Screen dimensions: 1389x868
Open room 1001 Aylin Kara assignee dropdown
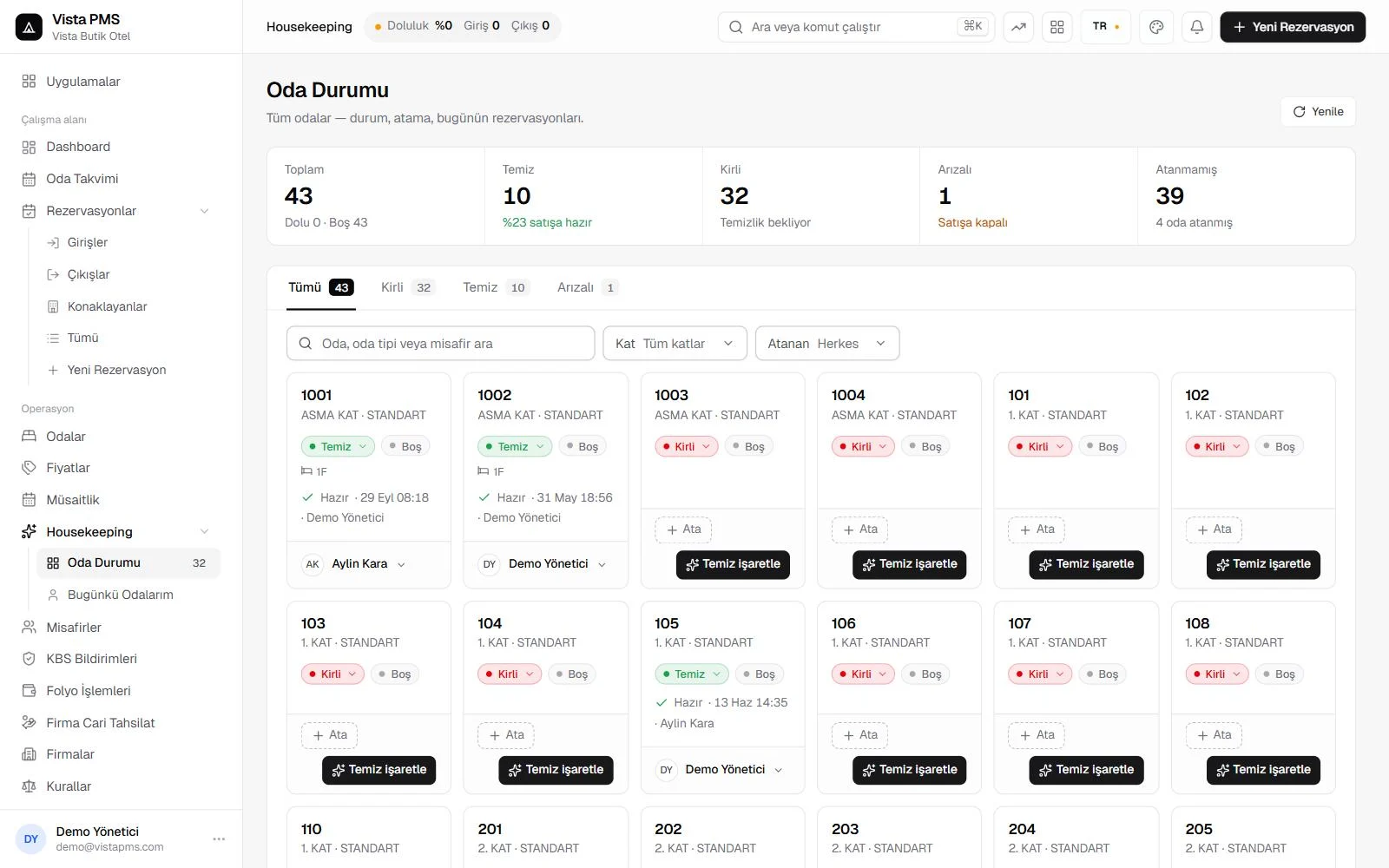pyautogui.click(x=354, y=564)
